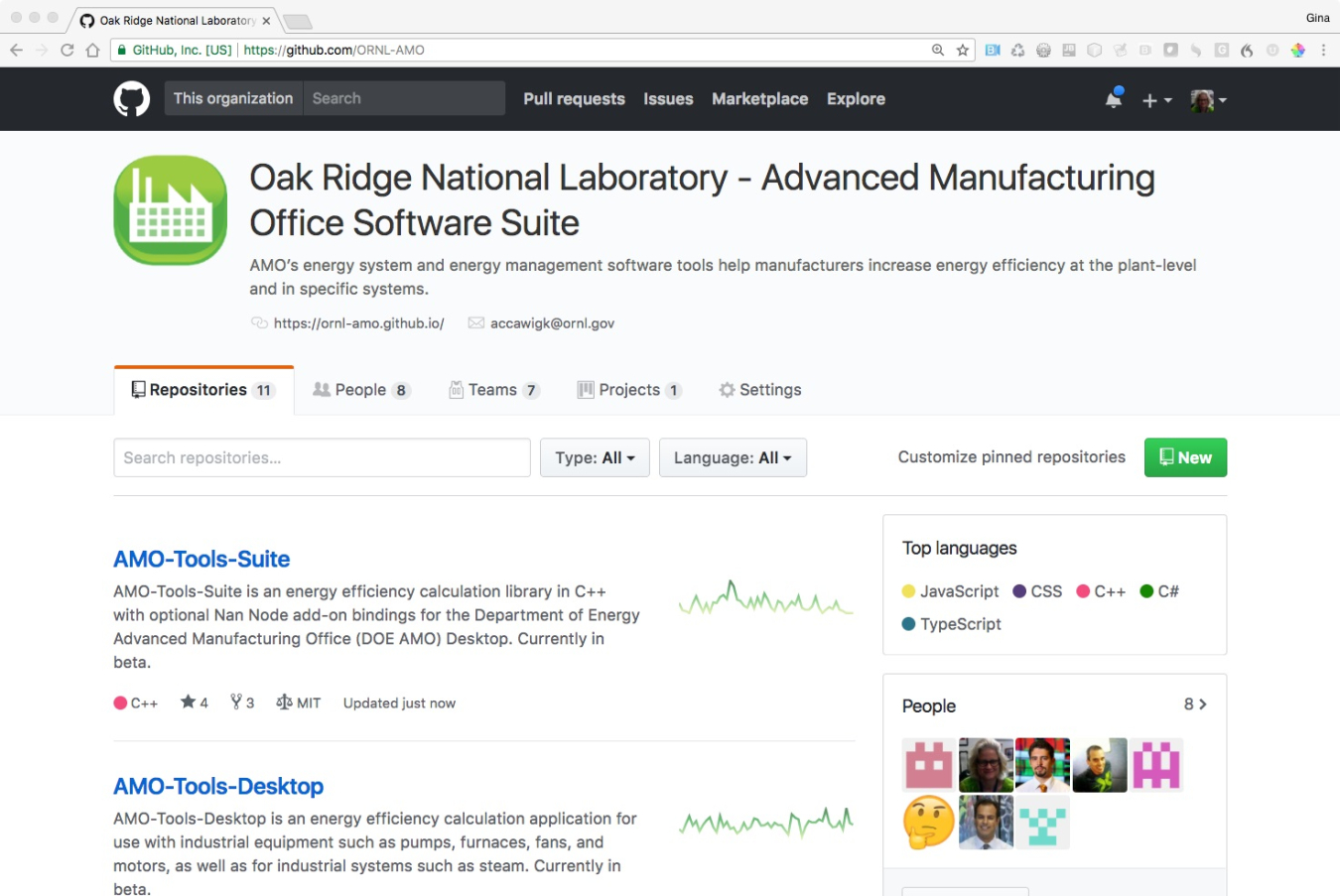The height and width of the screenshot is (896, 1340).
Task: Select TypeScript teal language dot
Action: point(908,624)
